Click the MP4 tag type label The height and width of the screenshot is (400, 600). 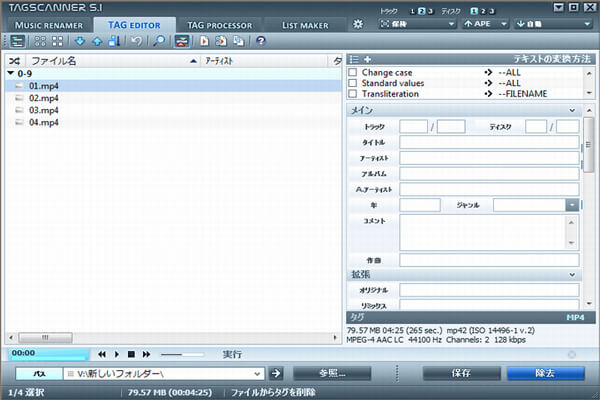(575, 317)
